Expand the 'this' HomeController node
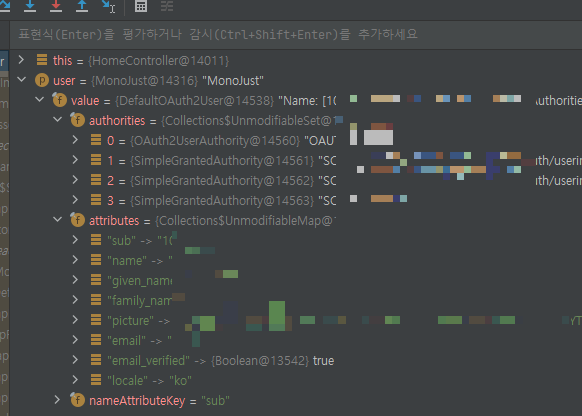Screen dimensions: 582x416 pyautogui.click(x=21, y=60)
